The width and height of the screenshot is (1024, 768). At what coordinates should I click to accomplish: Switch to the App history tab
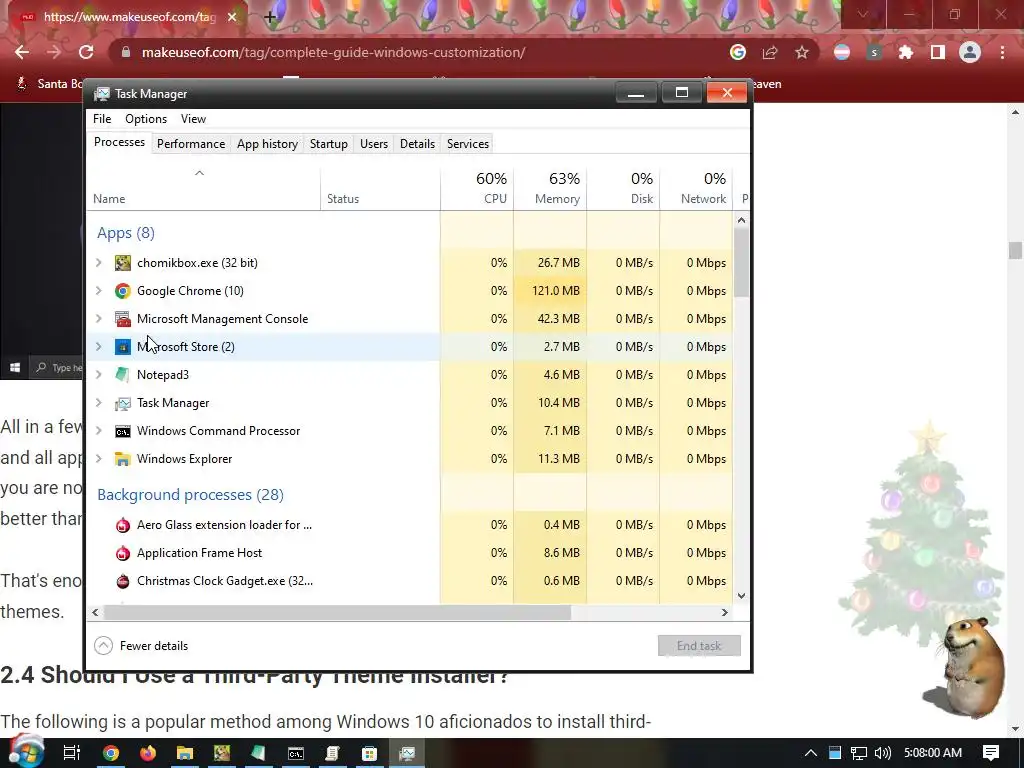click(267, 144)
